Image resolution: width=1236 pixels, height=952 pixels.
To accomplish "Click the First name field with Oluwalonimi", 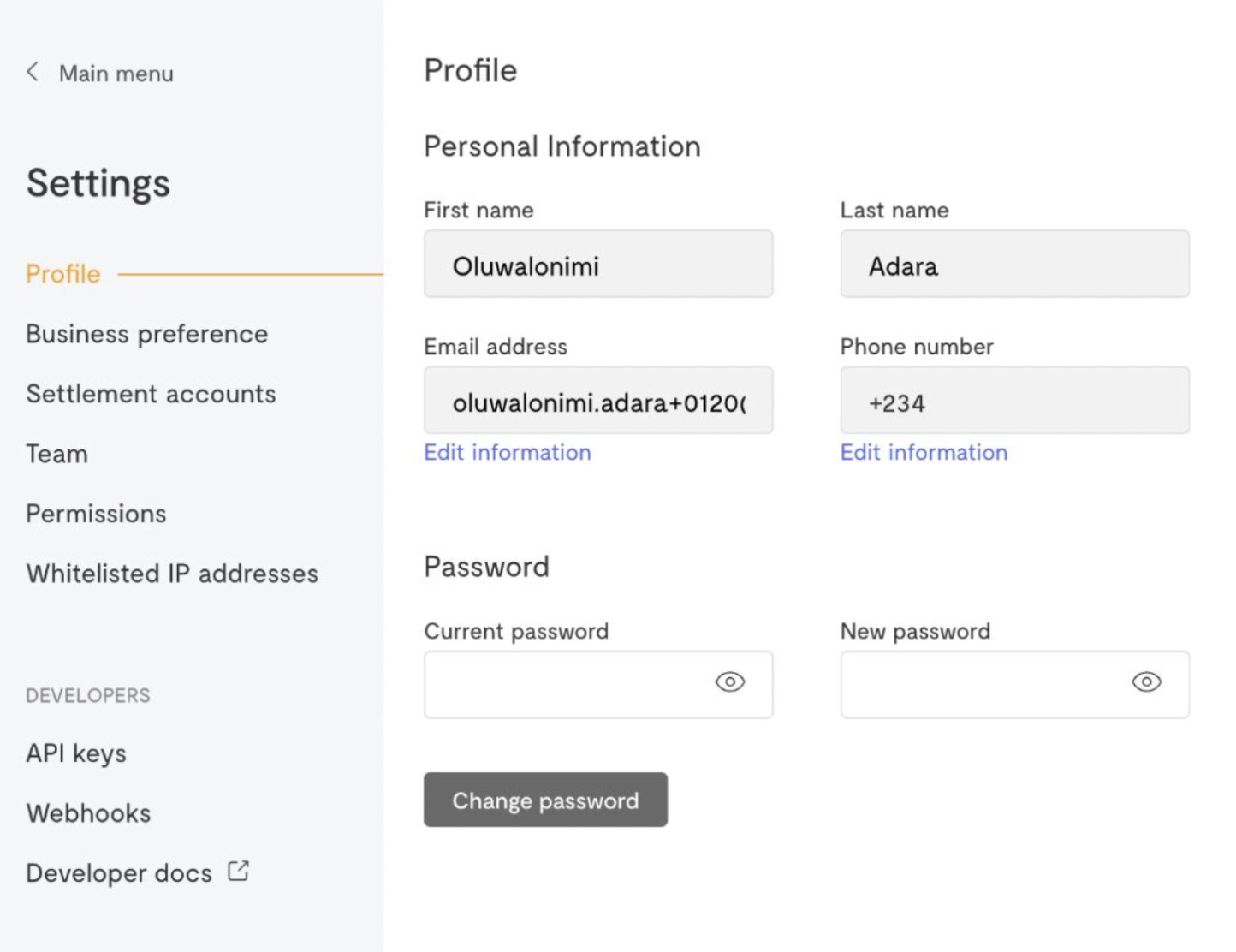I will [597, 265].
